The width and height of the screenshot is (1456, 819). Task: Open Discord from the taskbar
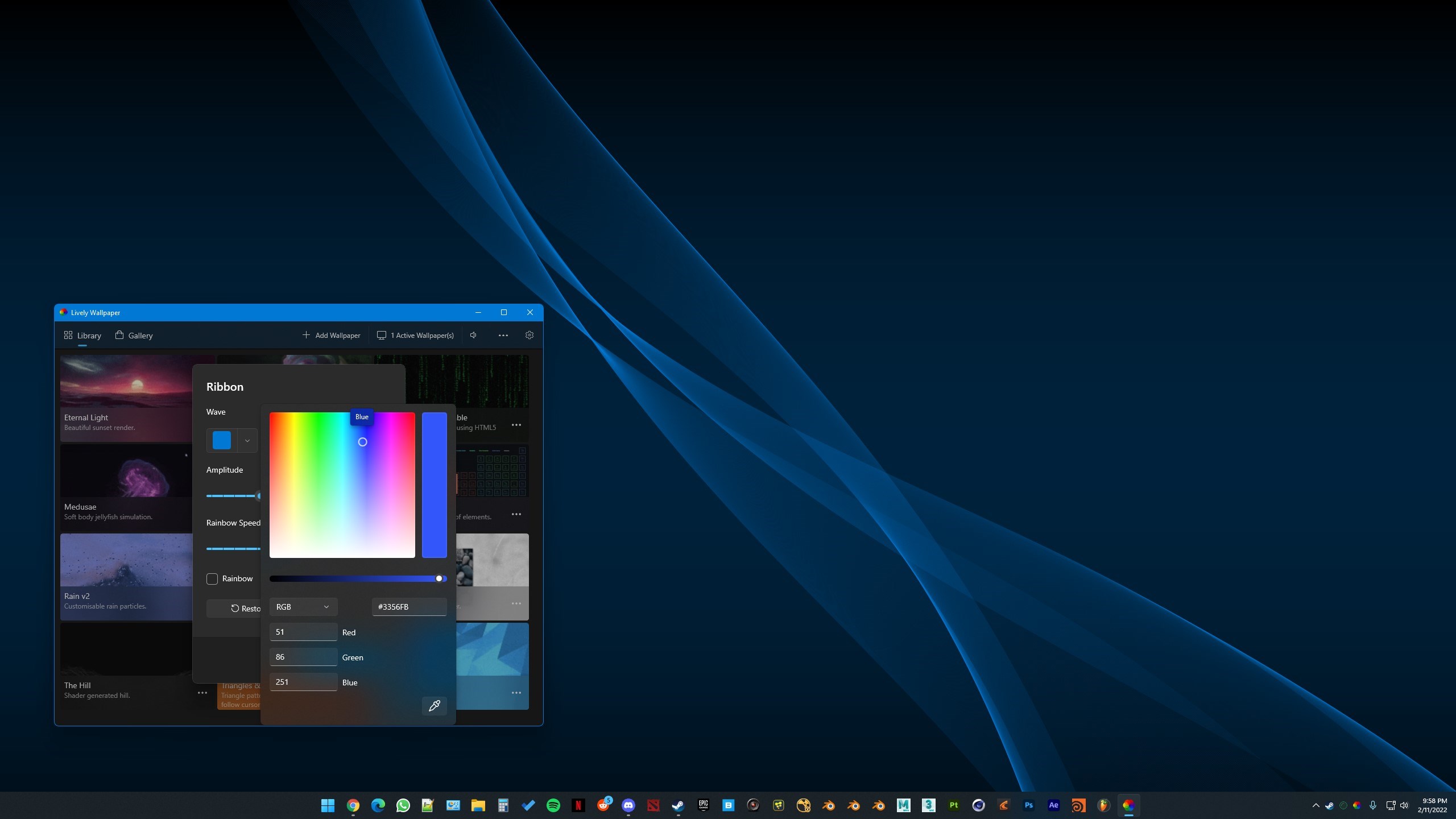click(628, 805)
